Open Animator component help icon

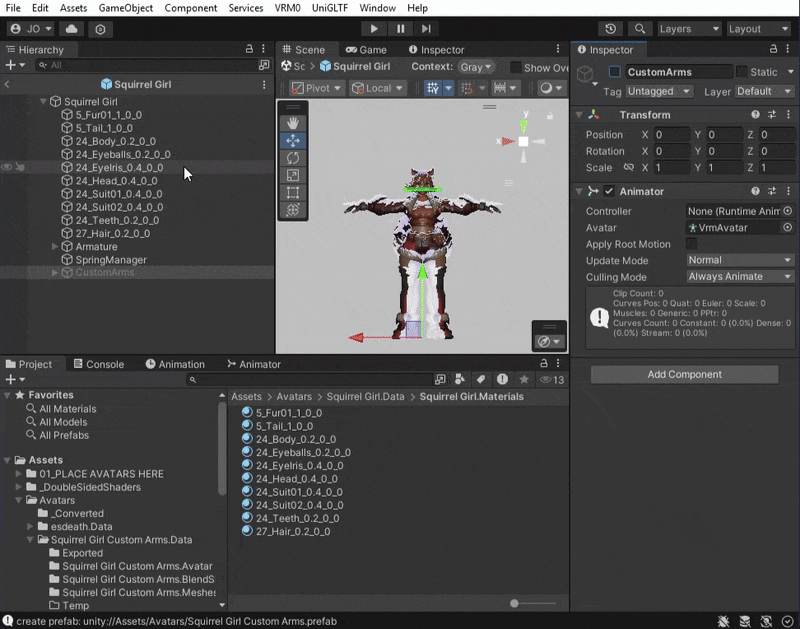pos(755,191)
